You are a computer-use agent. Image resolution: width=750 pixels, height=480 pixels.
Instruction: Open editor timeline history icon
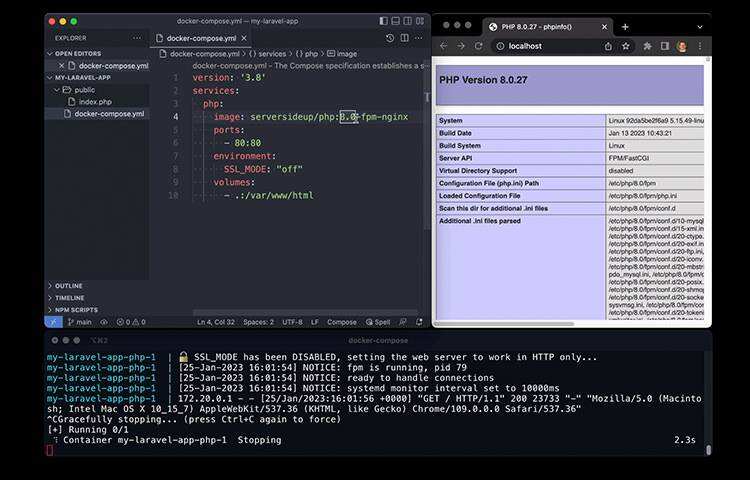(x=390, y=38)
